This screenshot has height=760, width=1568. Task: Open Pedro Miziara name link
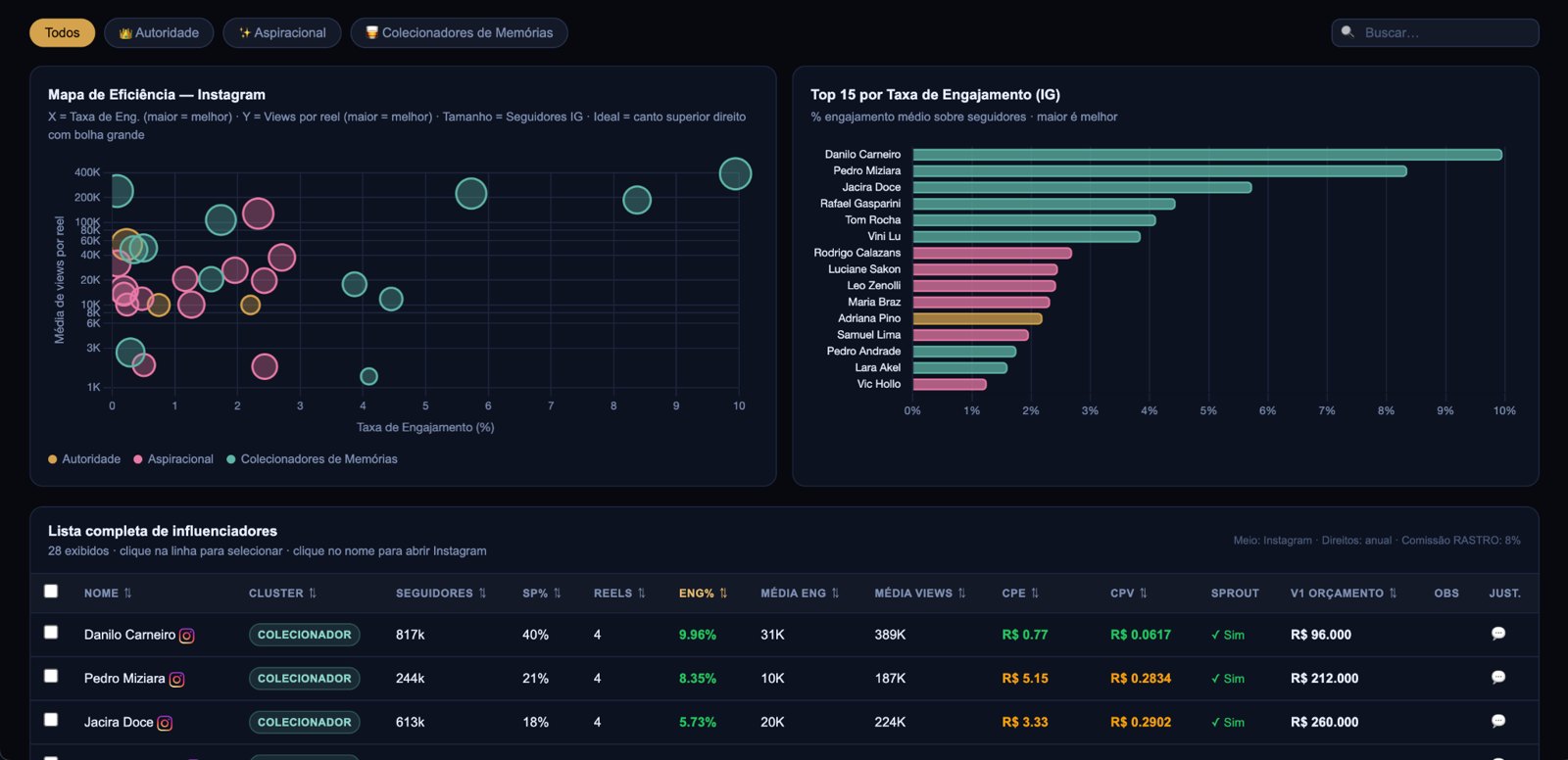(x=124, y=678)
